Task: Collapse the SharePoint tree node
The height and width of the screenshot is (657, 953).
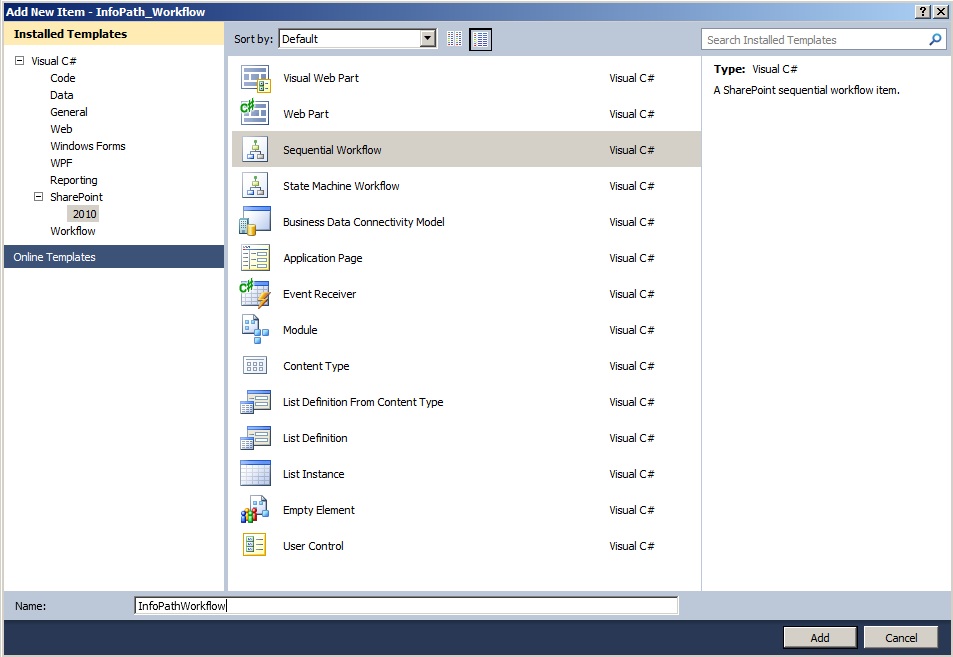Action: (38, 197)
